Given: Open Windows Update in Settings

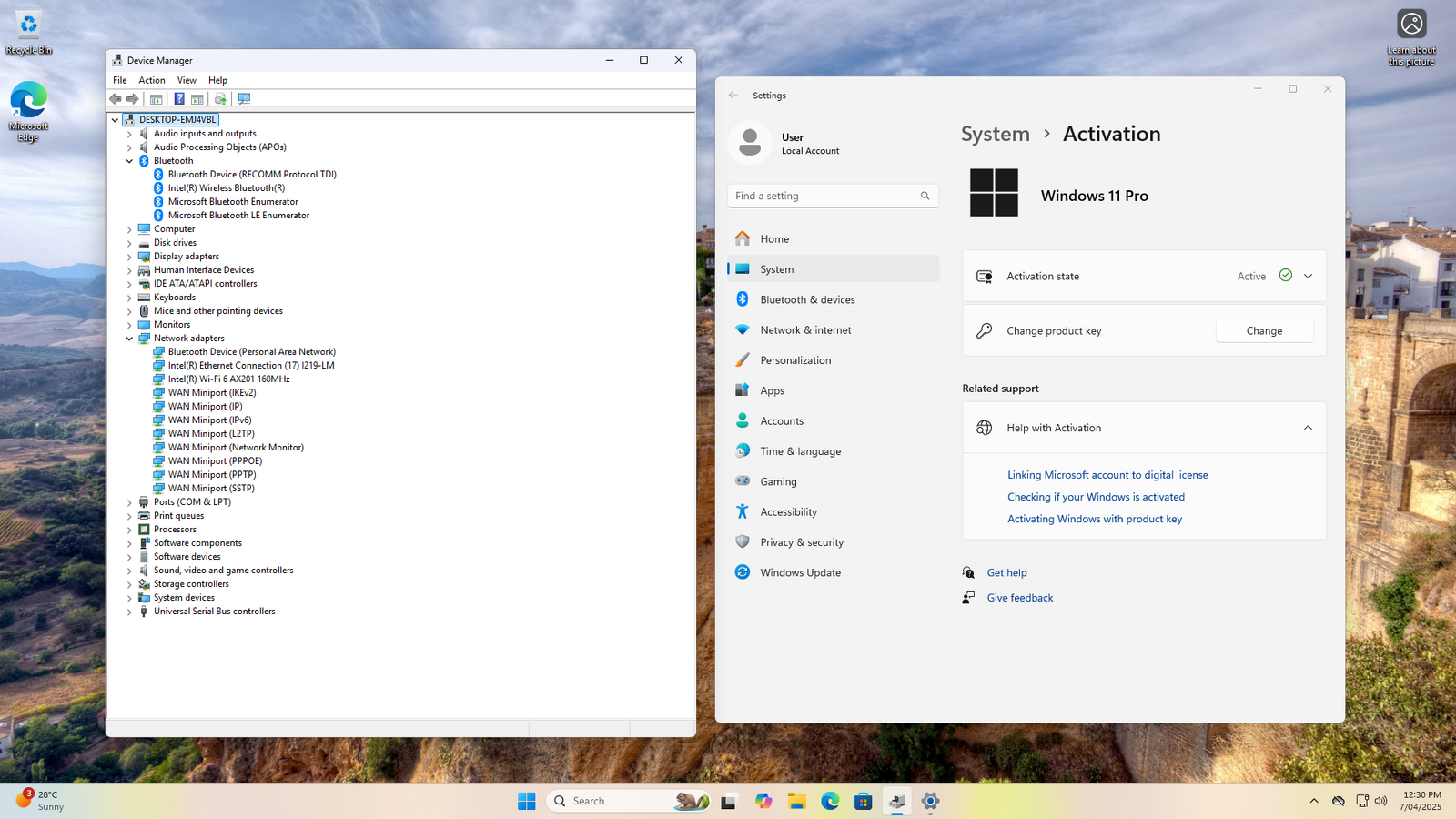Looking at the screenshot, I should (x=834, y=572).
